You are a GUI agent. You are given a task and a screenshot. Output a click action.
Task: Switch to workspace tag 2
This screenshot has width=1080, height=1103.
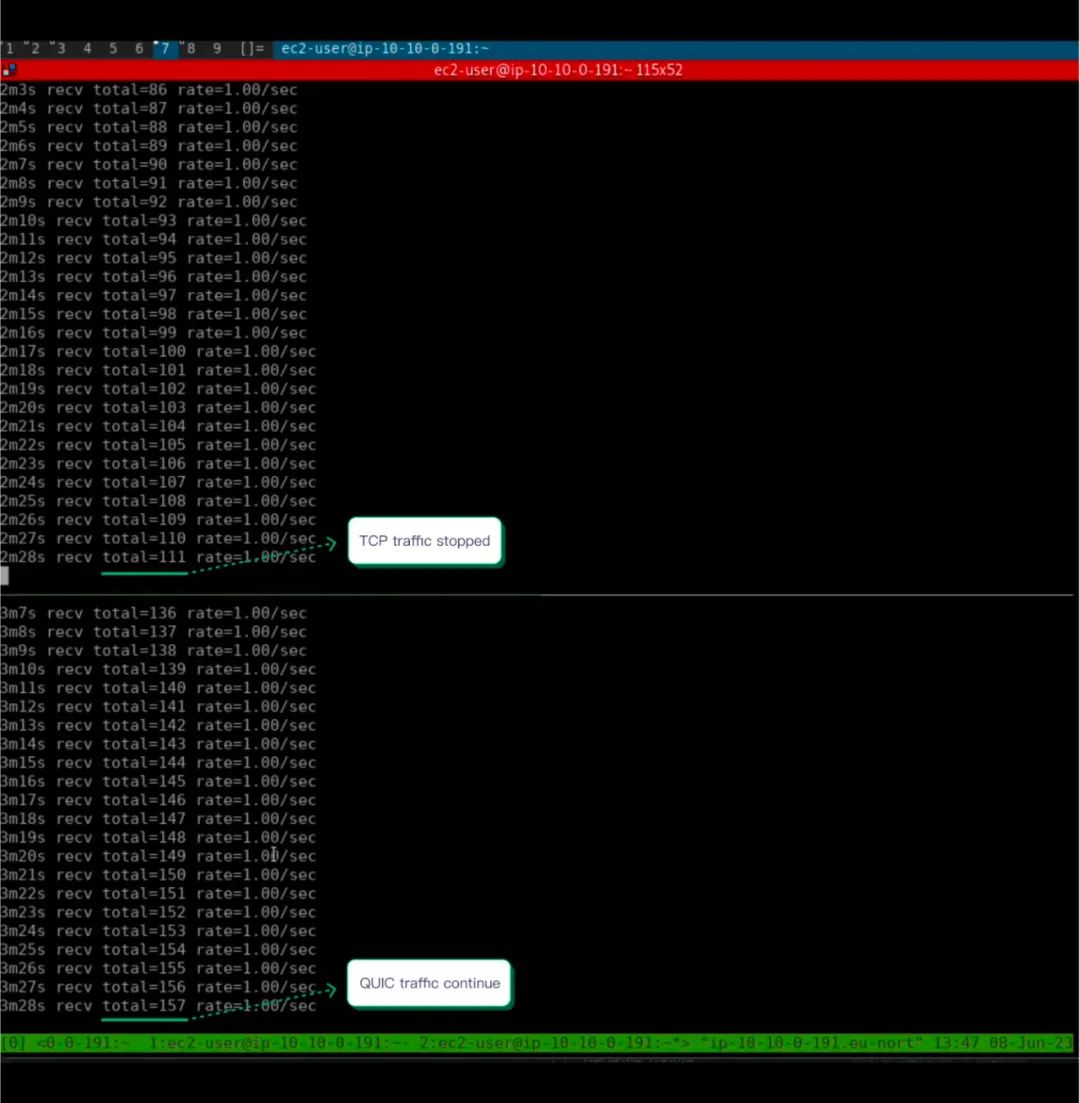pos(33,49)
